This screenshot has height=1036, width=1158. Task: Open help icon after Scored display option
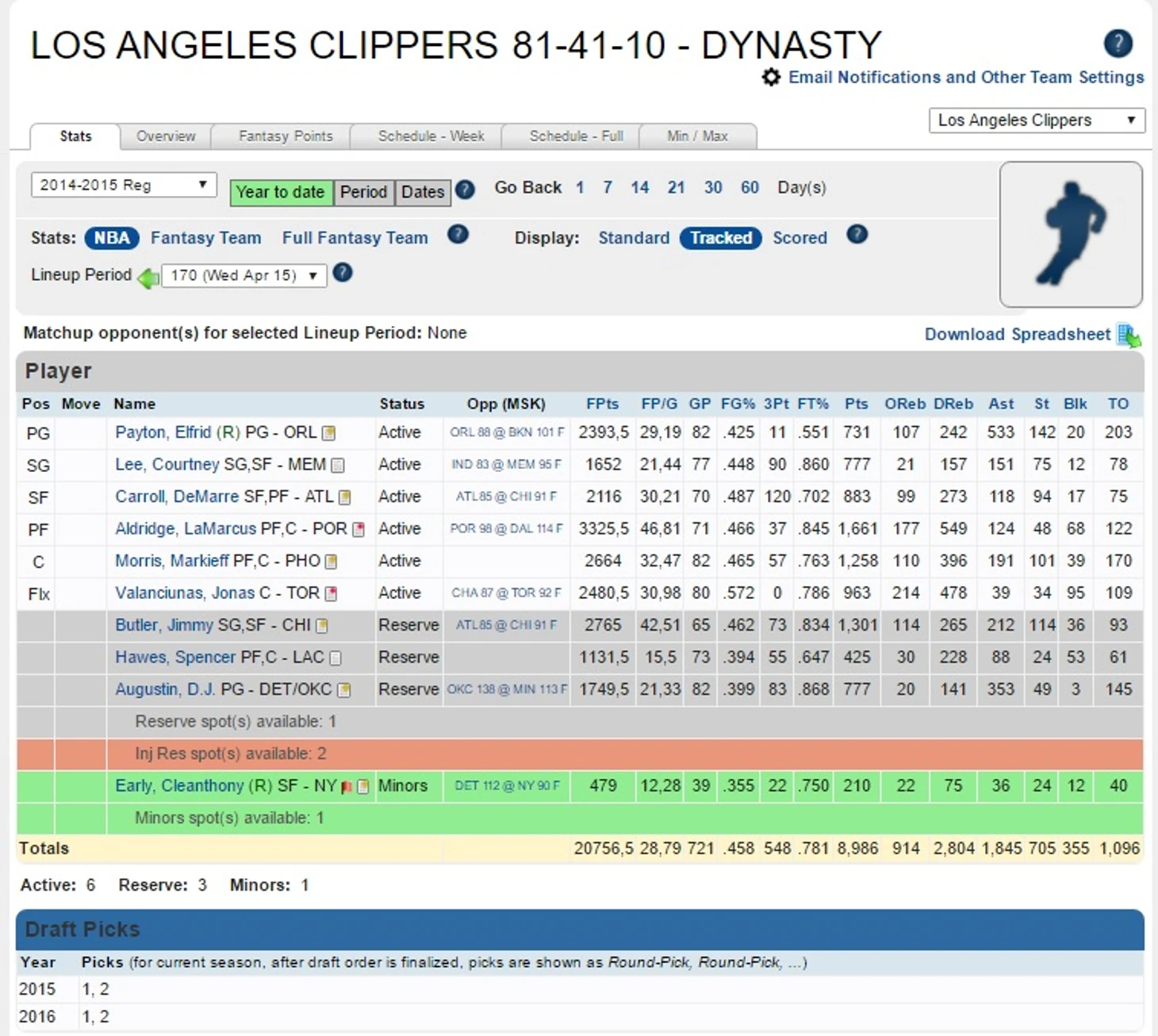point(857,235)
